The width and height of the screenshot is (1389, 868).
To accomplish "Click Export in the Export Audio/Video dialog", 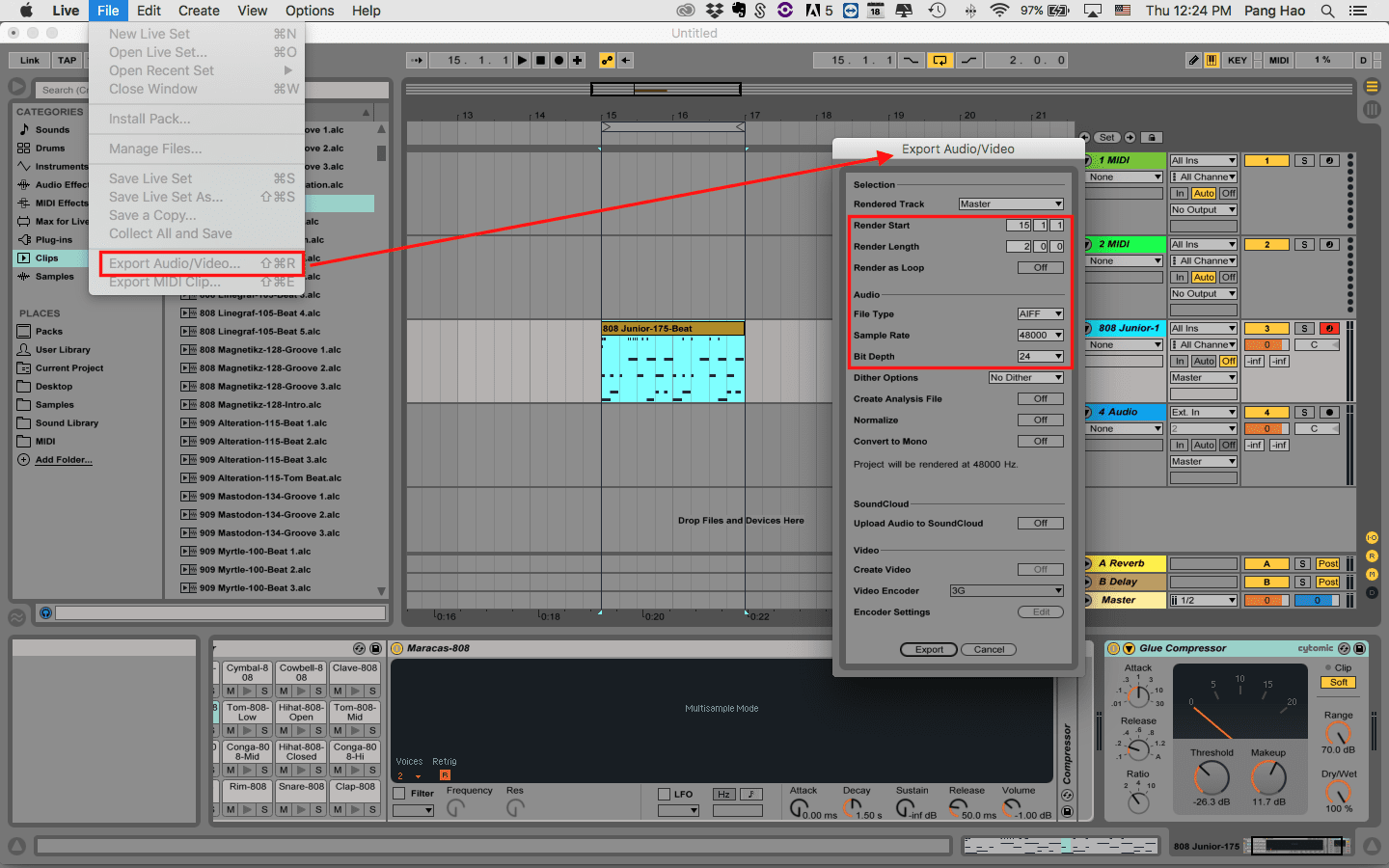I will click(x=929, y=649).
